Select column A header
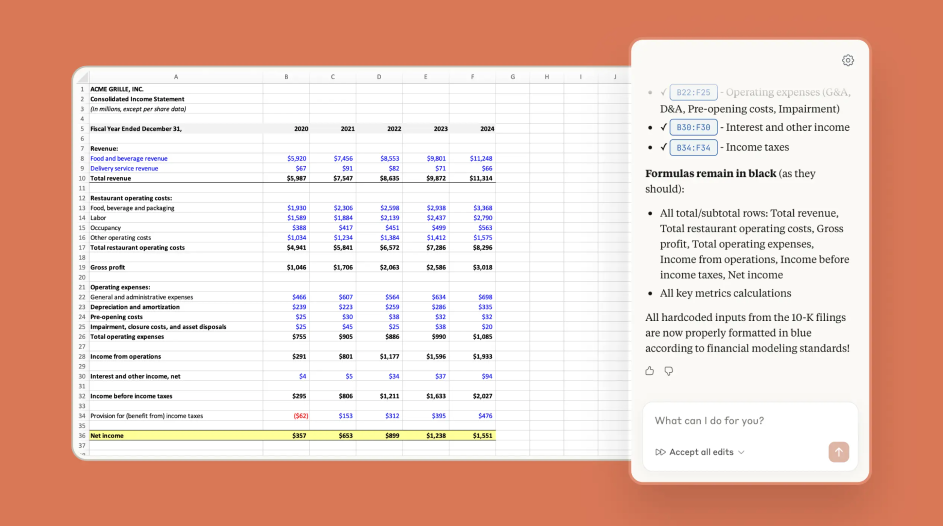This screenshot has width=943, height=526. tap(175, 77)
